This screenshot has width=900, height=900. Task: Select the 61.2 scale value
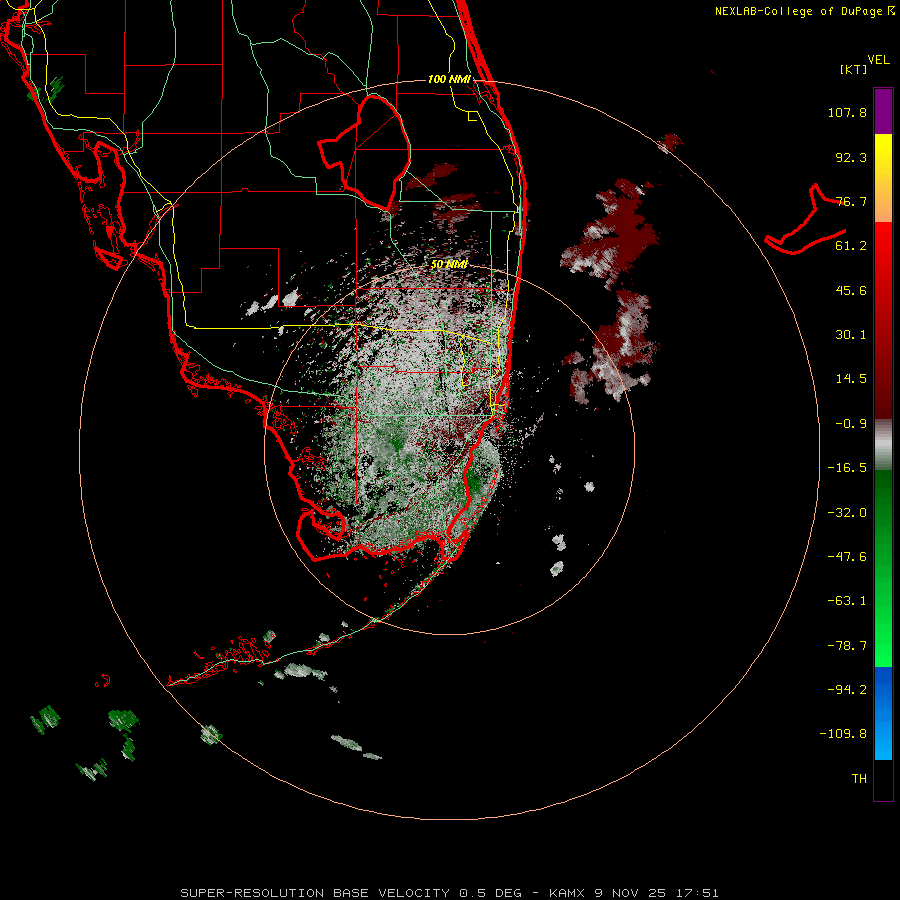[x=851, y=246]
